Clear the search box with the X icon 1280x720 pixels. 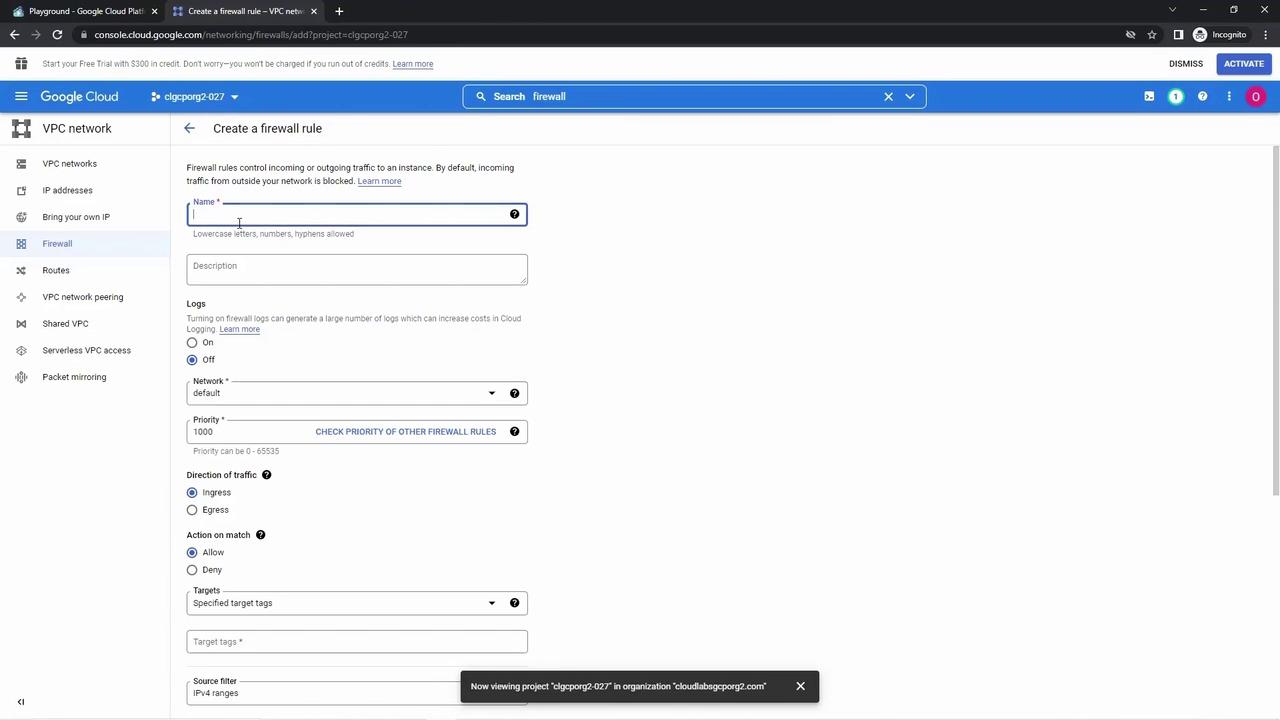[x=888, y=97]
